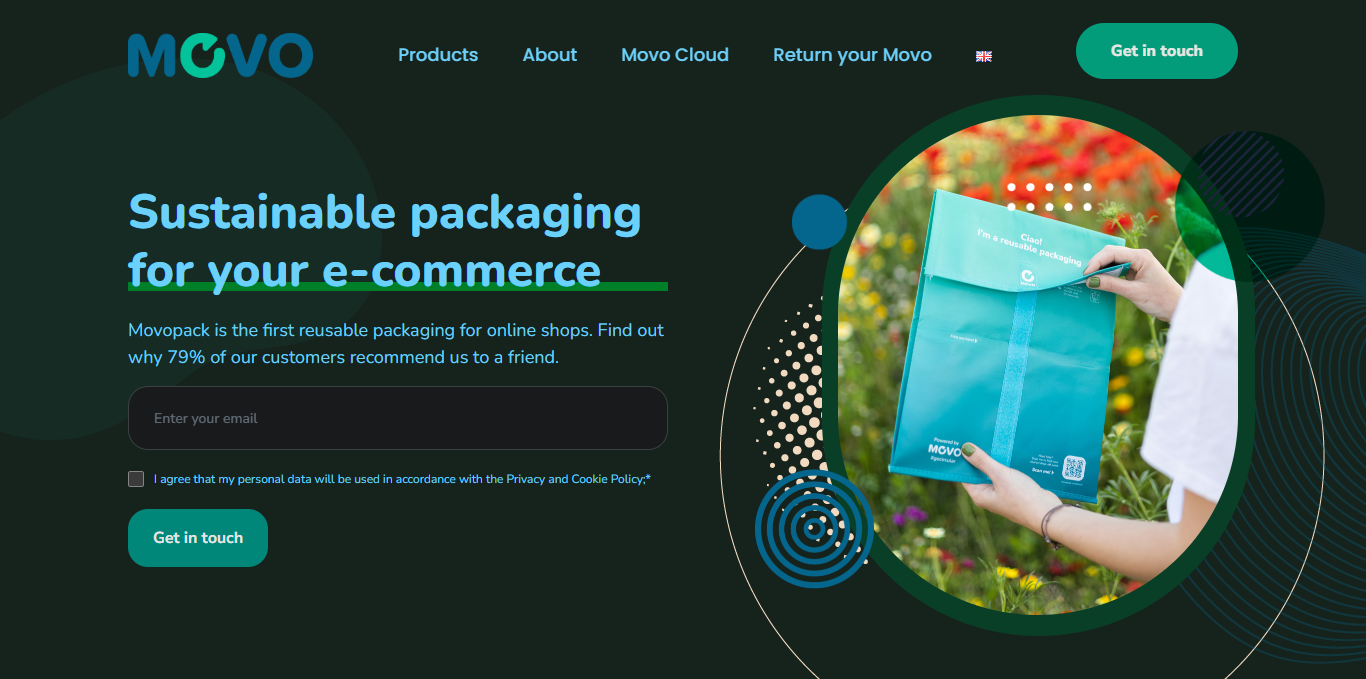Tick the personal data agreement checkbox

tap(136, 479)
